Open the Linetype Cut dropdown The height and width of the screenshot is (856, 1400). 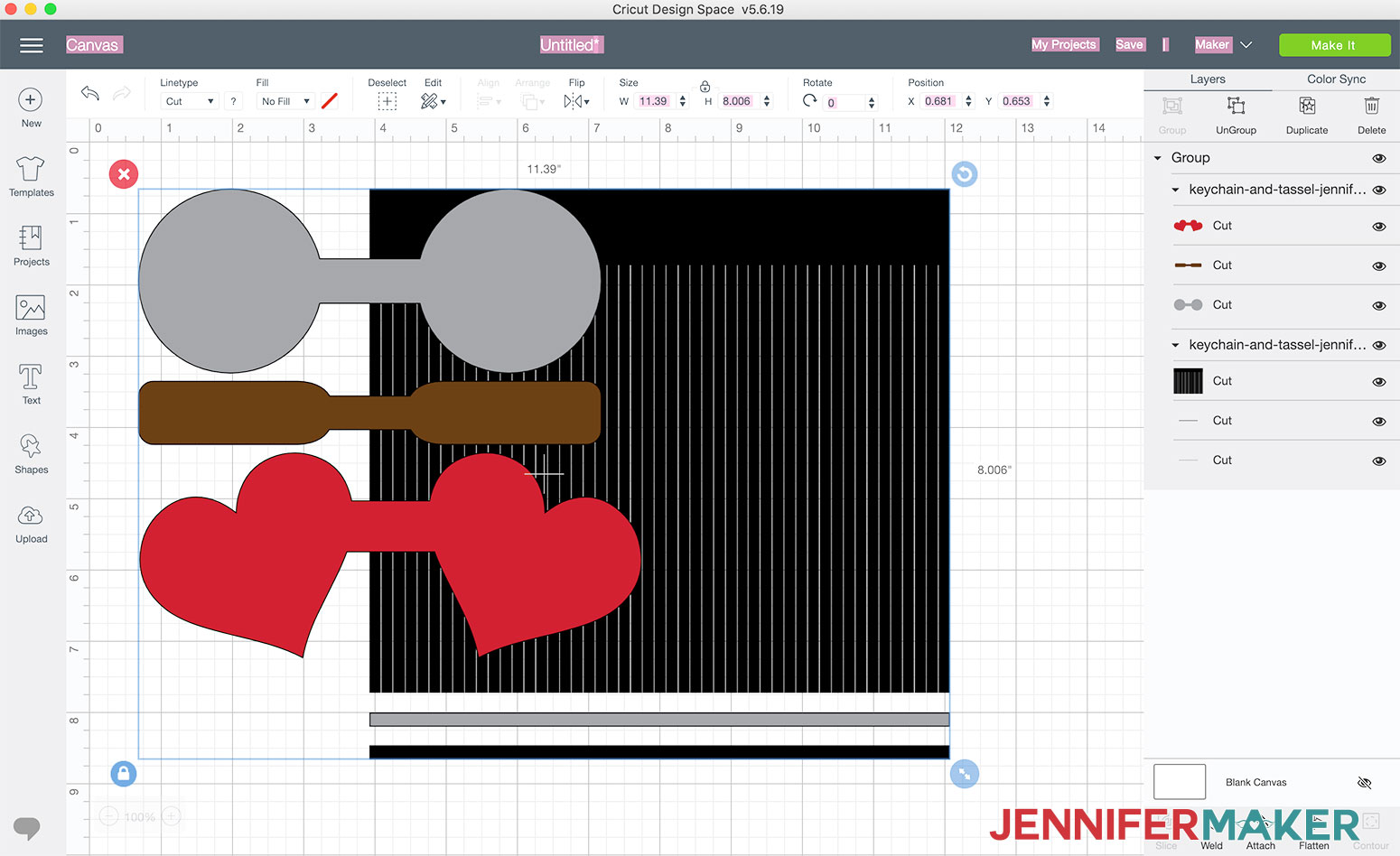click(x=190, y=101)
